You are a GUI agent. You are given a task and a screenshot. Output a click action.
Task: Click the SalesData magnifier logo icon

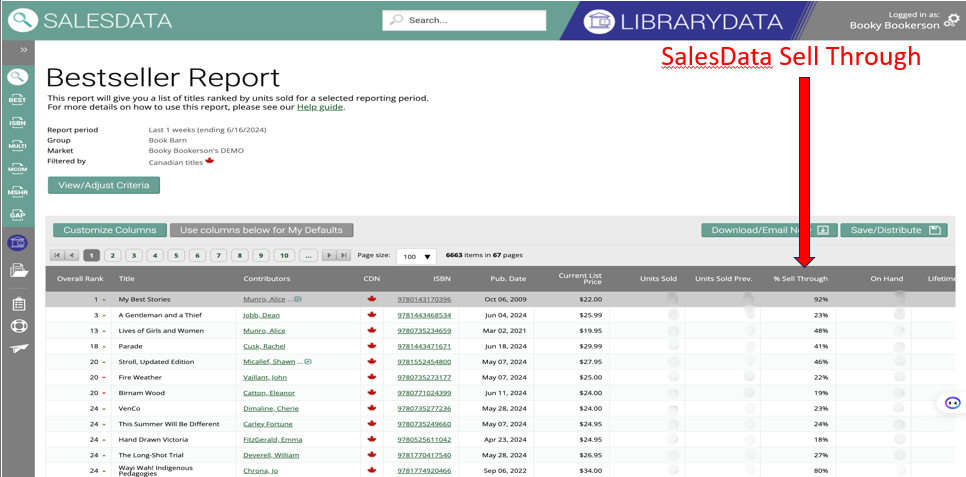pos(23,20)
